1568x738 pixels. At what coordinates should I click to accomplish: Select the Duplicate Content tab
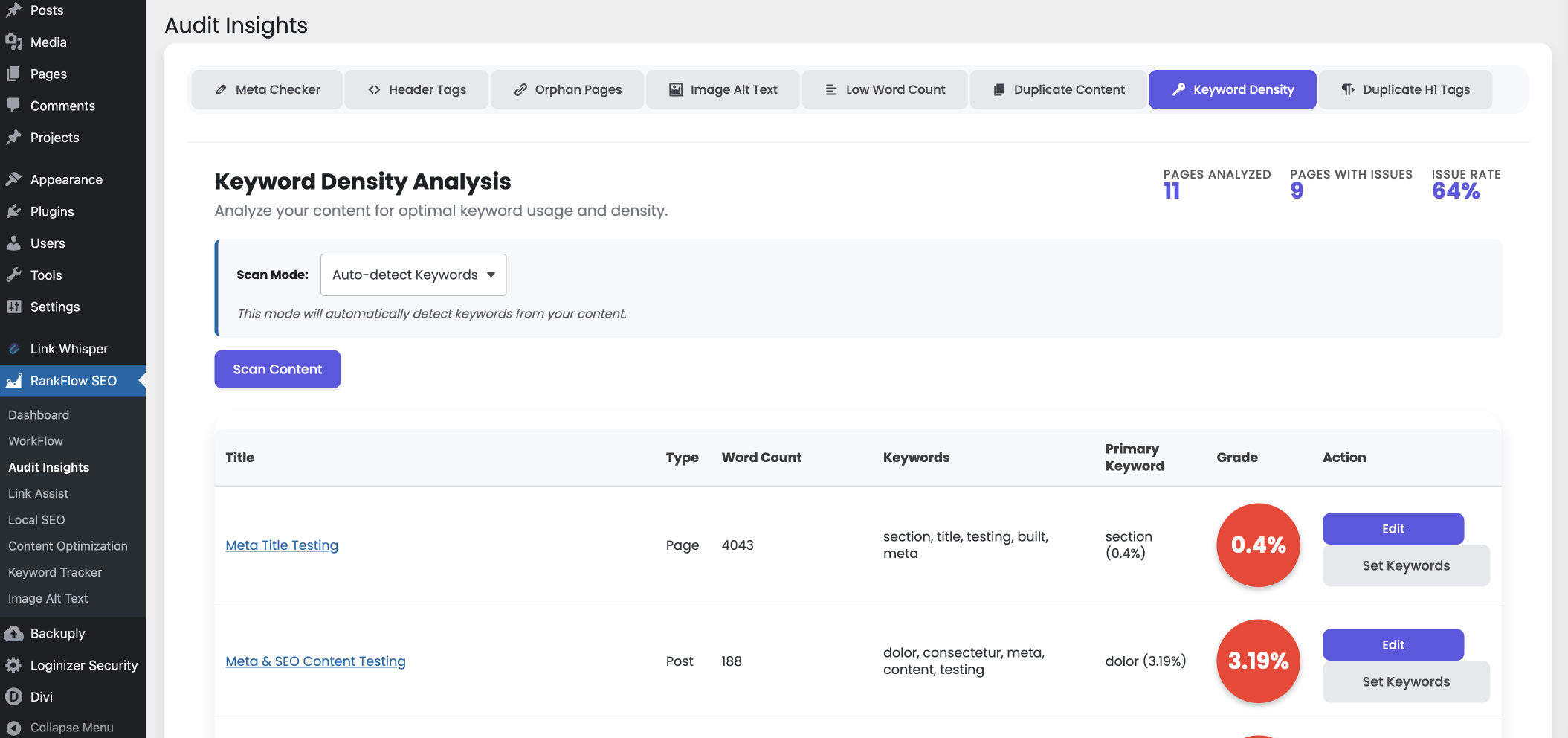click(1059, 90)
